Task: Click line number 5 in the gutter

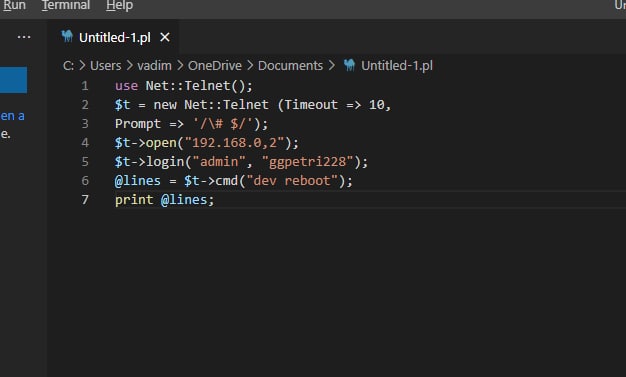Action: click(x=85, y=162)
